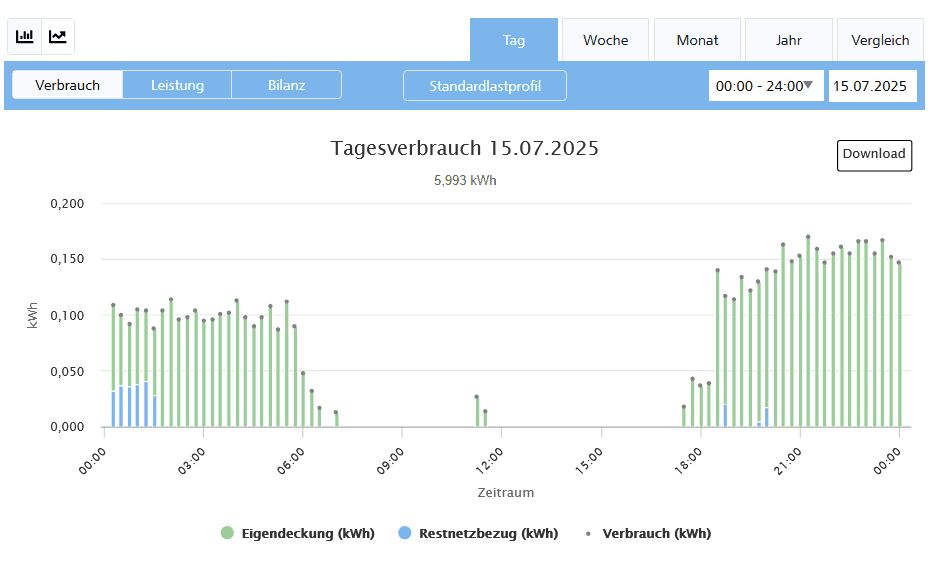Select the Jahr tab
Image resolution: width=945 pixels, height=576 pixels.
coord(788,40)
